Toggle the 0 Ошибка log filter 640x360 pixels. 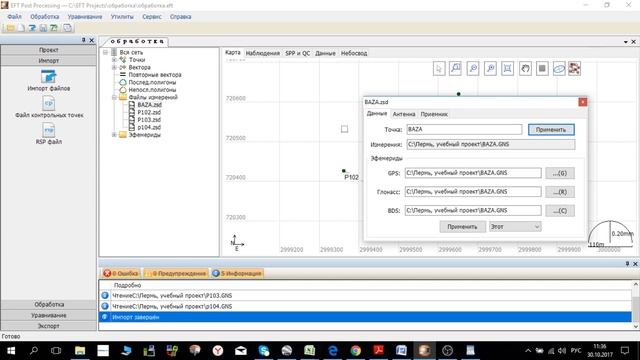click(x=121, y=273)
